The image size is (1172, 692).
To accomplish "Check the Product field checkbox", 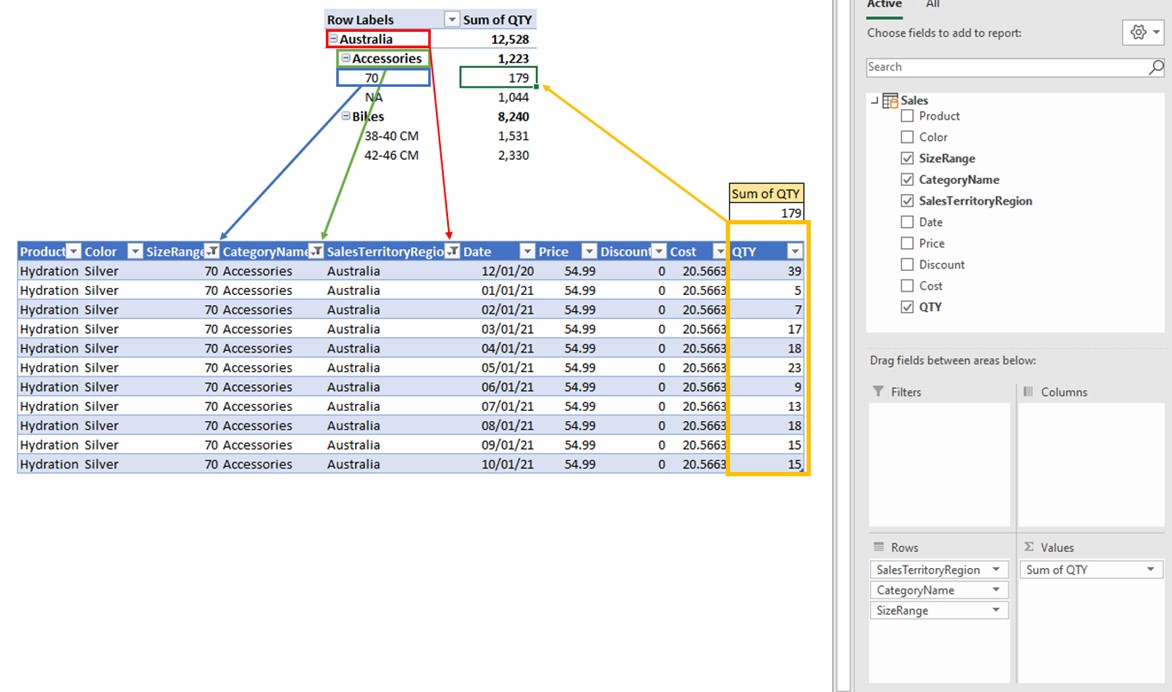I will pyautogui.click(x=907, y=116).
